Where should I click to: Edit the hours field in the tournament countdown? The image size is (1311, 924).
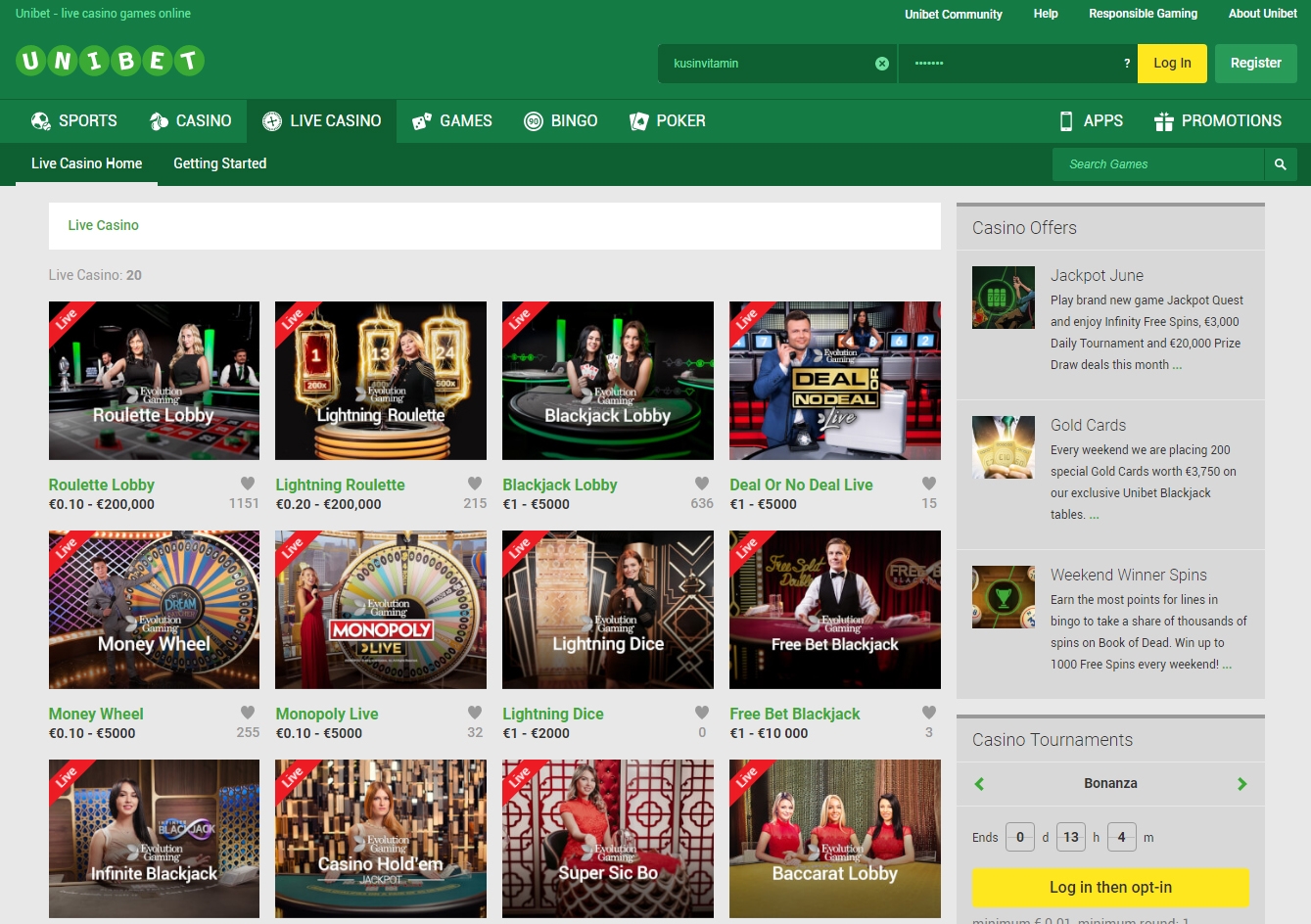point(1071,837)
